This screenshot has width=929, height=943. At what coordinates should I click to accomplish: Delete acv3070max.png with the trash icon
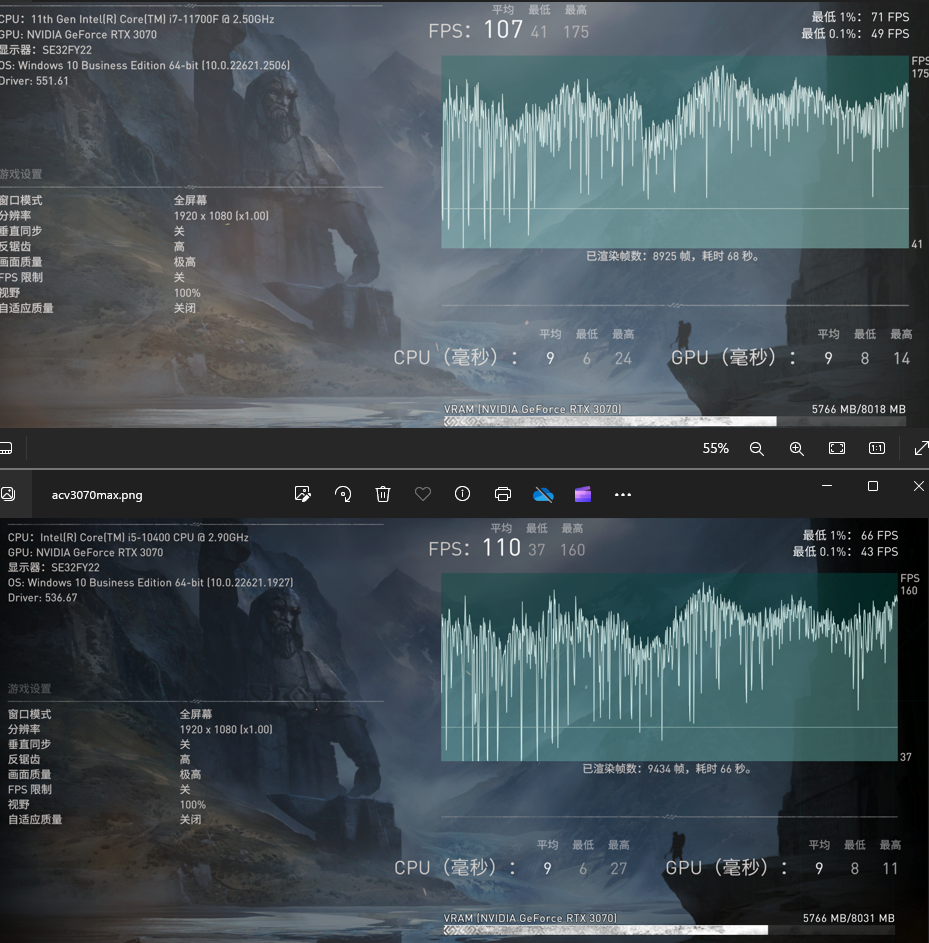pyautogui.click(x=383, y=494)
